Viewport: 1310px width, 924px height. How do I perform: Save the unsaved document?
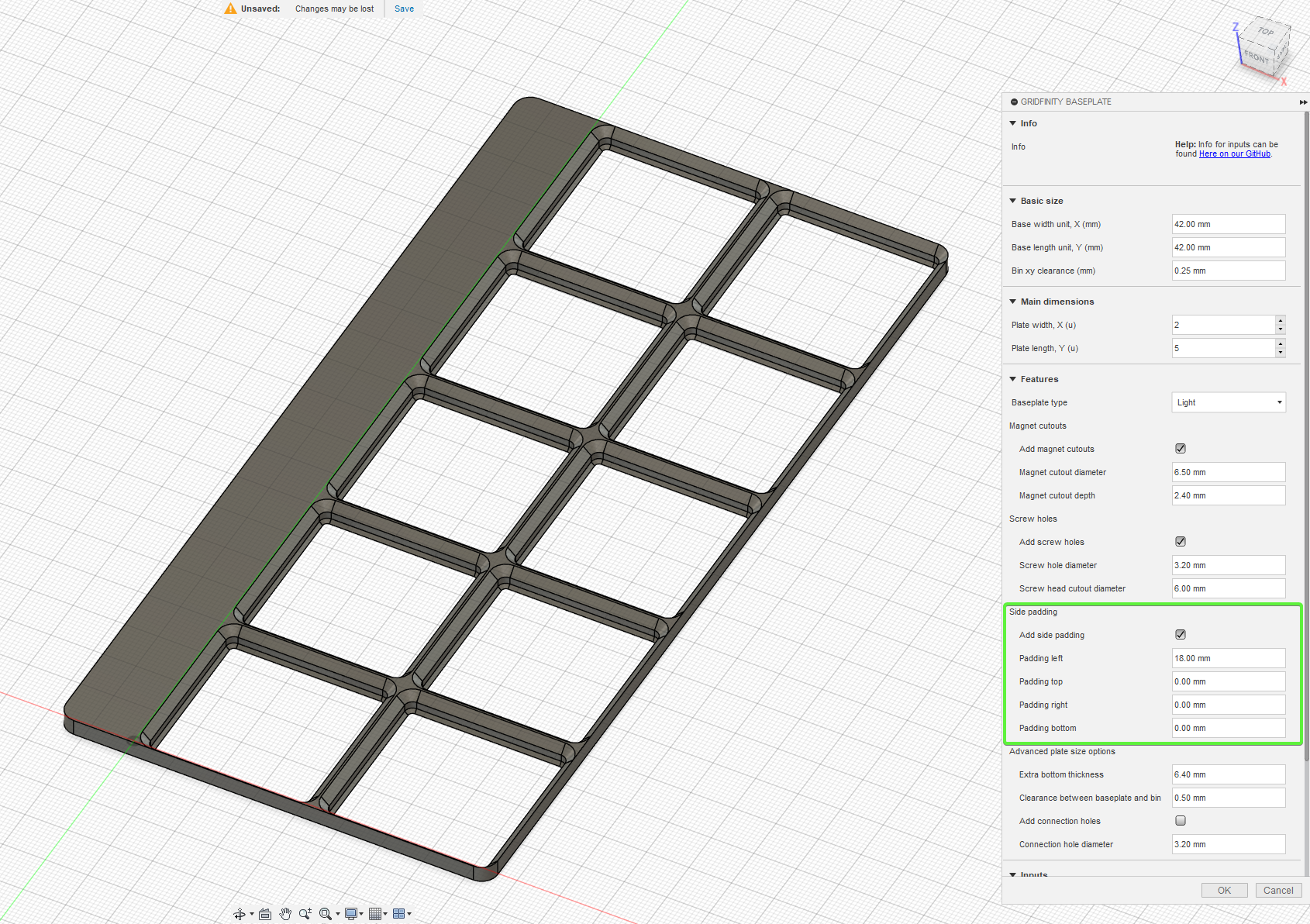tap(404, 9)
